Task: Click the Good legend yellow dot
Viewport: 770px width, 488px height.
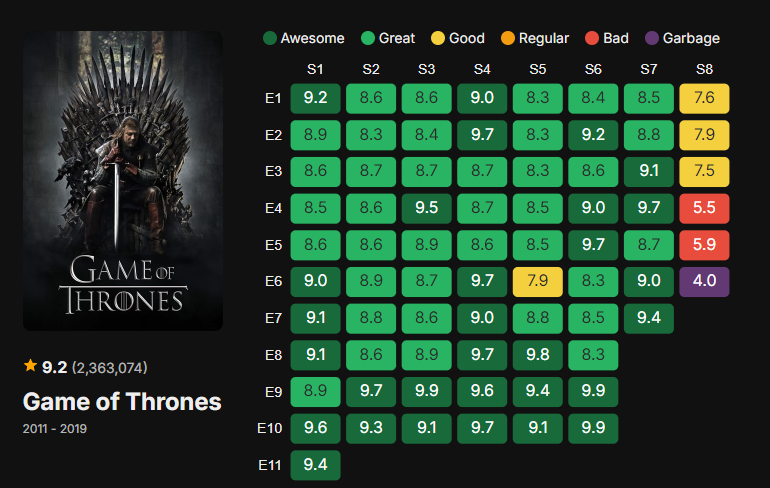Action: [x=437, y=39]
